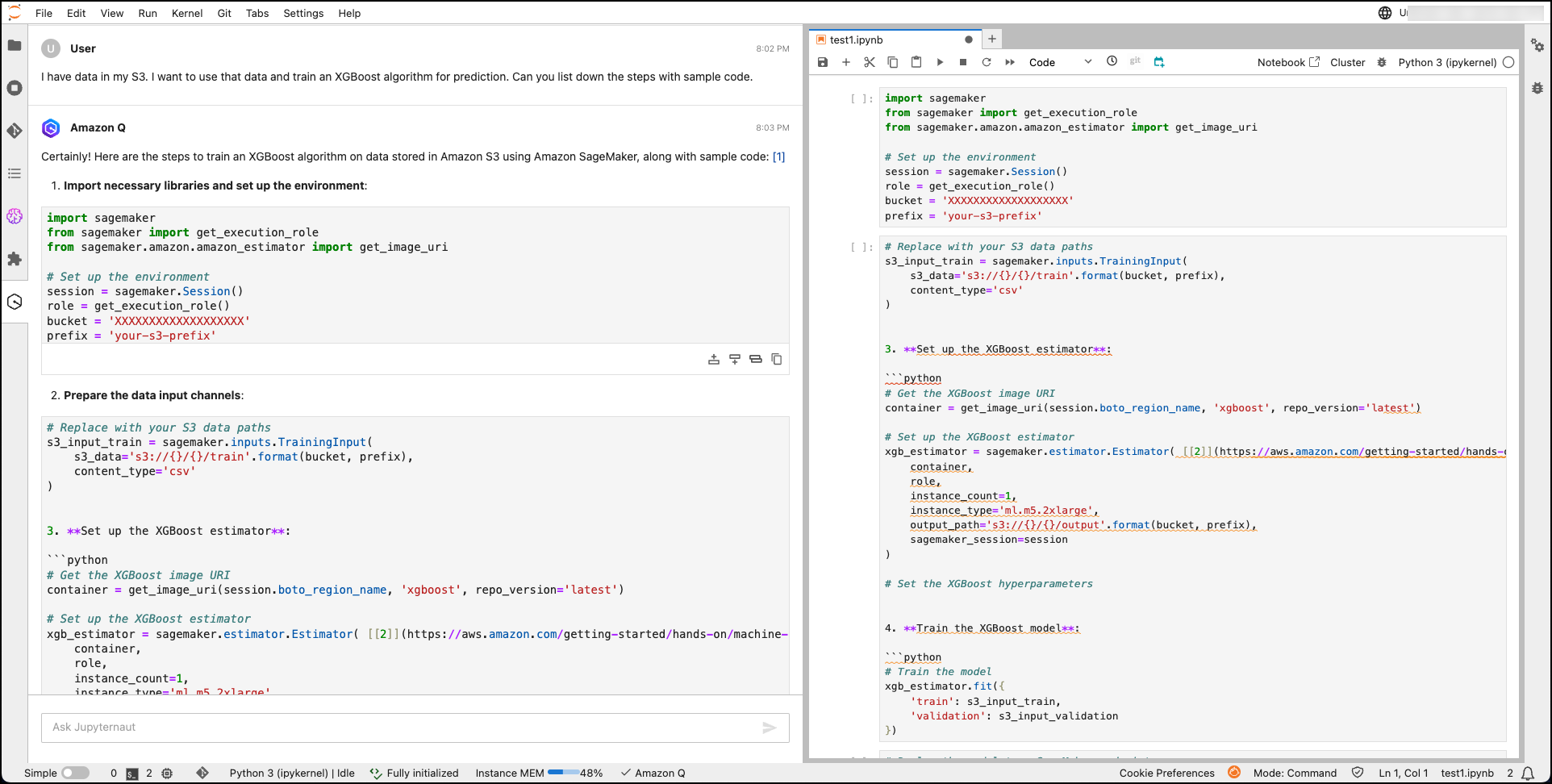Run the selected cell
1552x784 pixels.
pyautogui.click(x=940, y=62)
